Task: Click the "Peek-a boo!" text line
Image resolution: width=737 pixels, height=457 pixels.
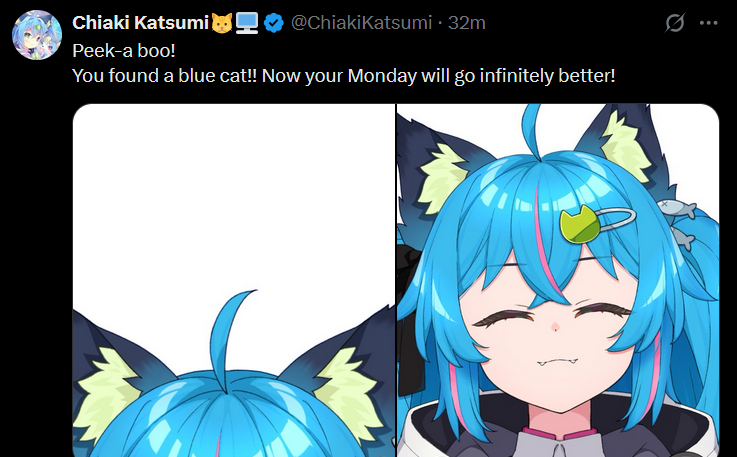Action: [x=124, y=50]
